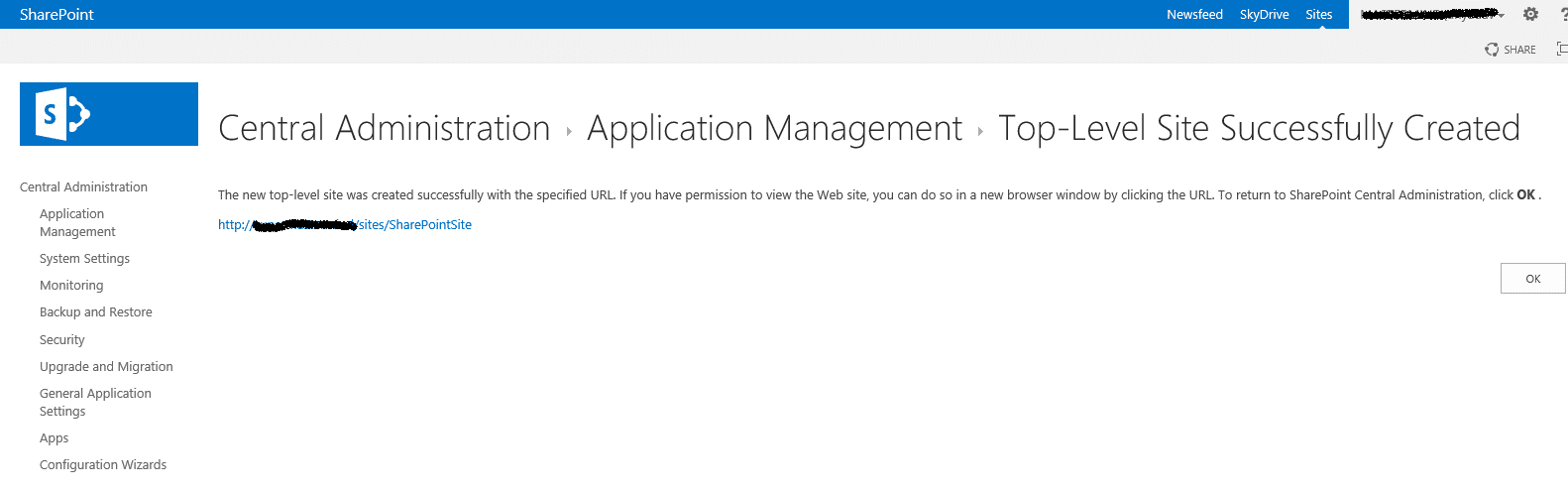Open General Application Settings in sidebar
The image size is (1568, 492).
(95, 402)
